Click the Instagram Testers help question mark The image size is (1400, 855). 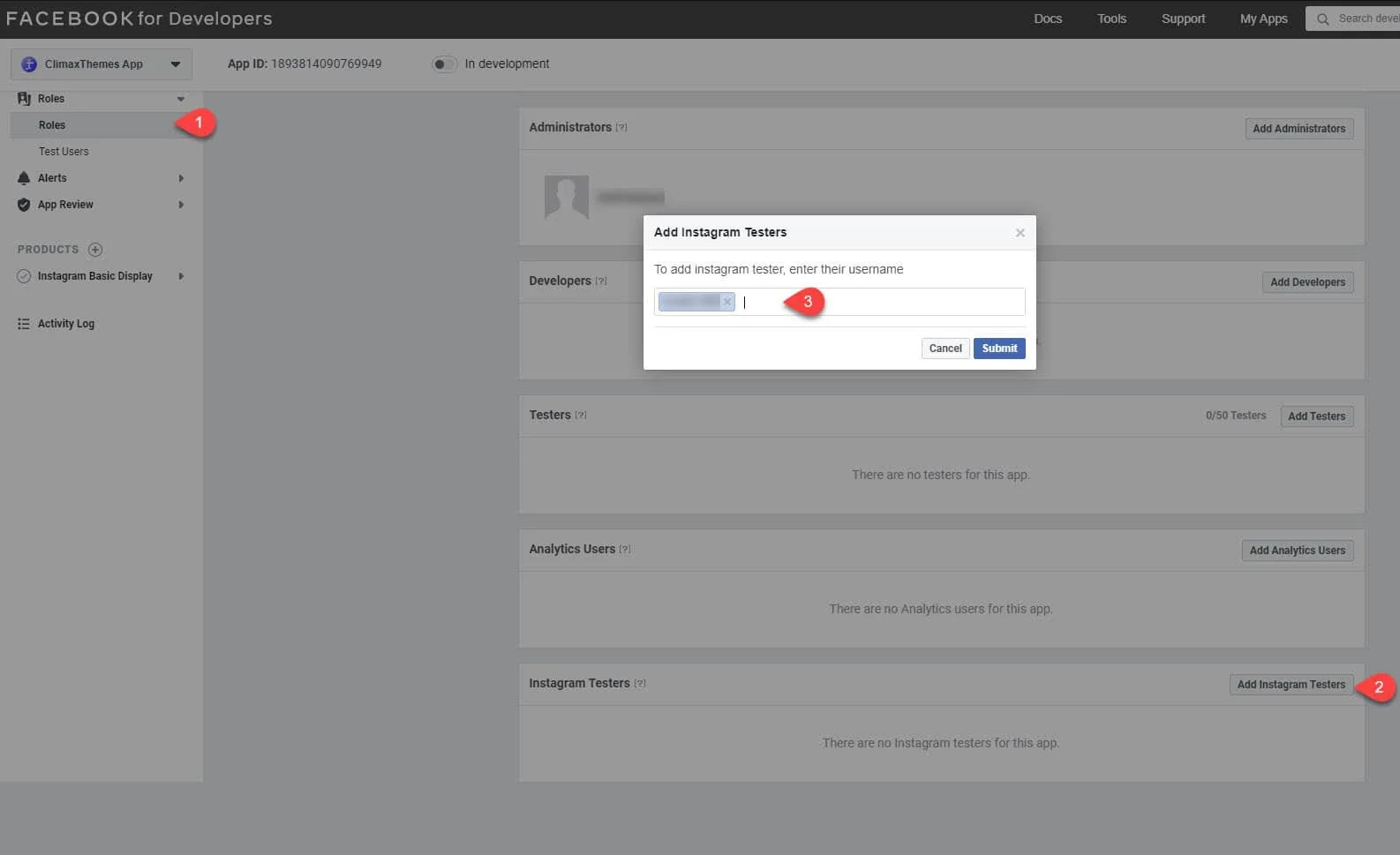640,684
